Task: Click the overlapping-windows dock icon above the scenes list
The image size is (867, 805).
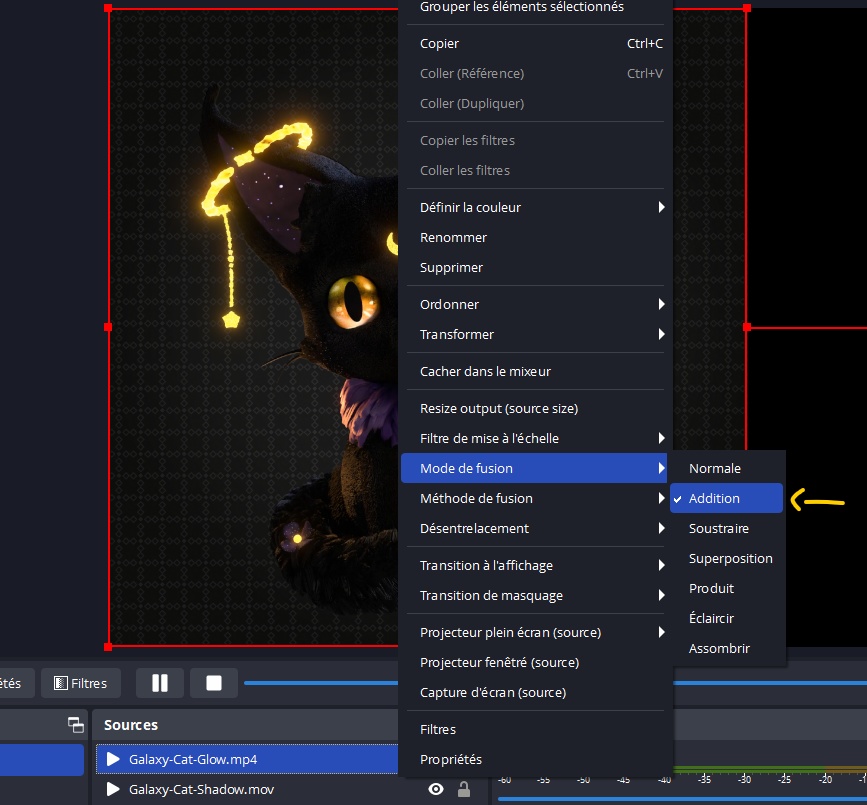Action: coord(76,725)
